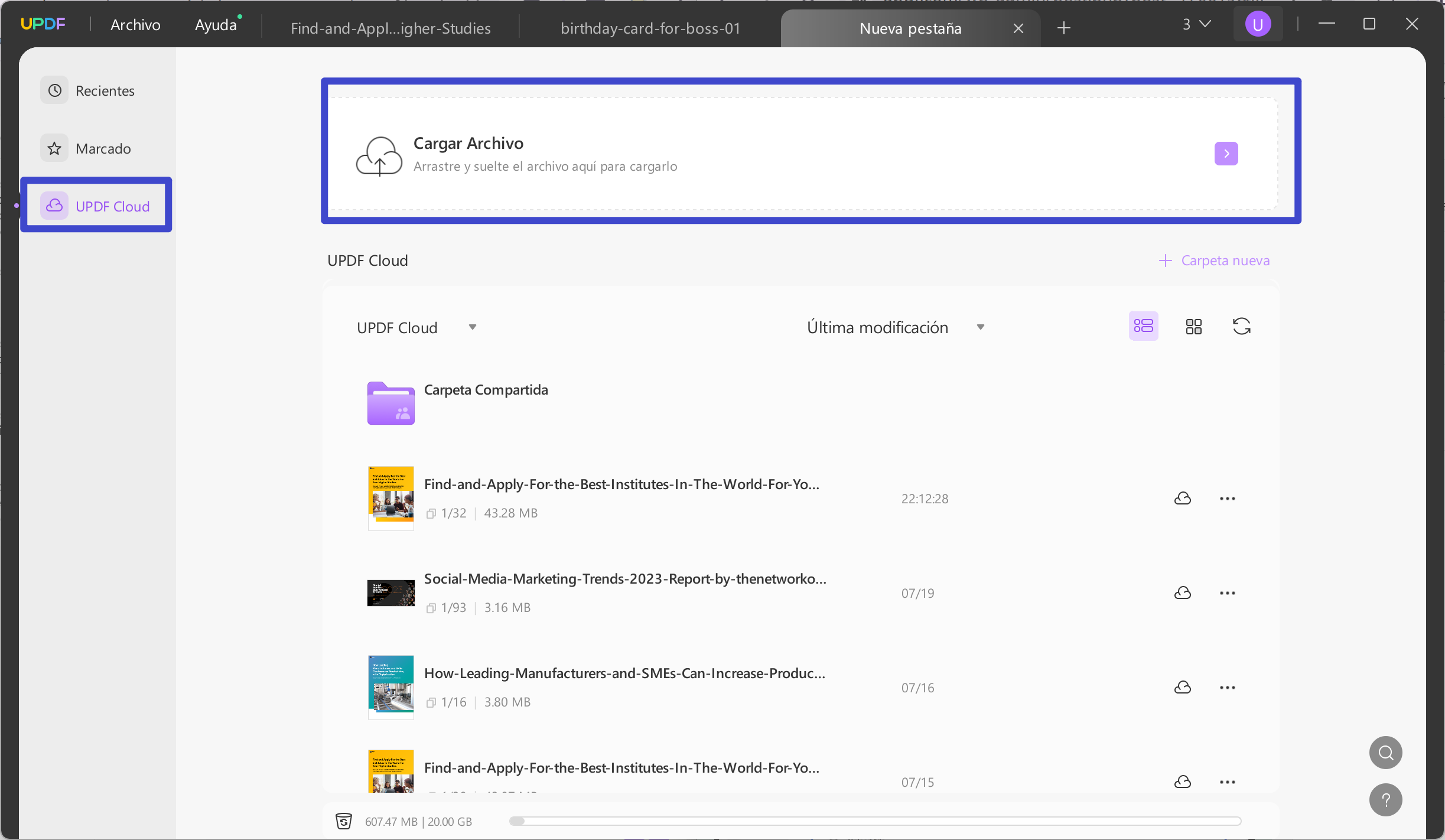Create a Carpeta nueva
The height and width of the screenshot is (840, 1445).
click(x=1215, y=261)
